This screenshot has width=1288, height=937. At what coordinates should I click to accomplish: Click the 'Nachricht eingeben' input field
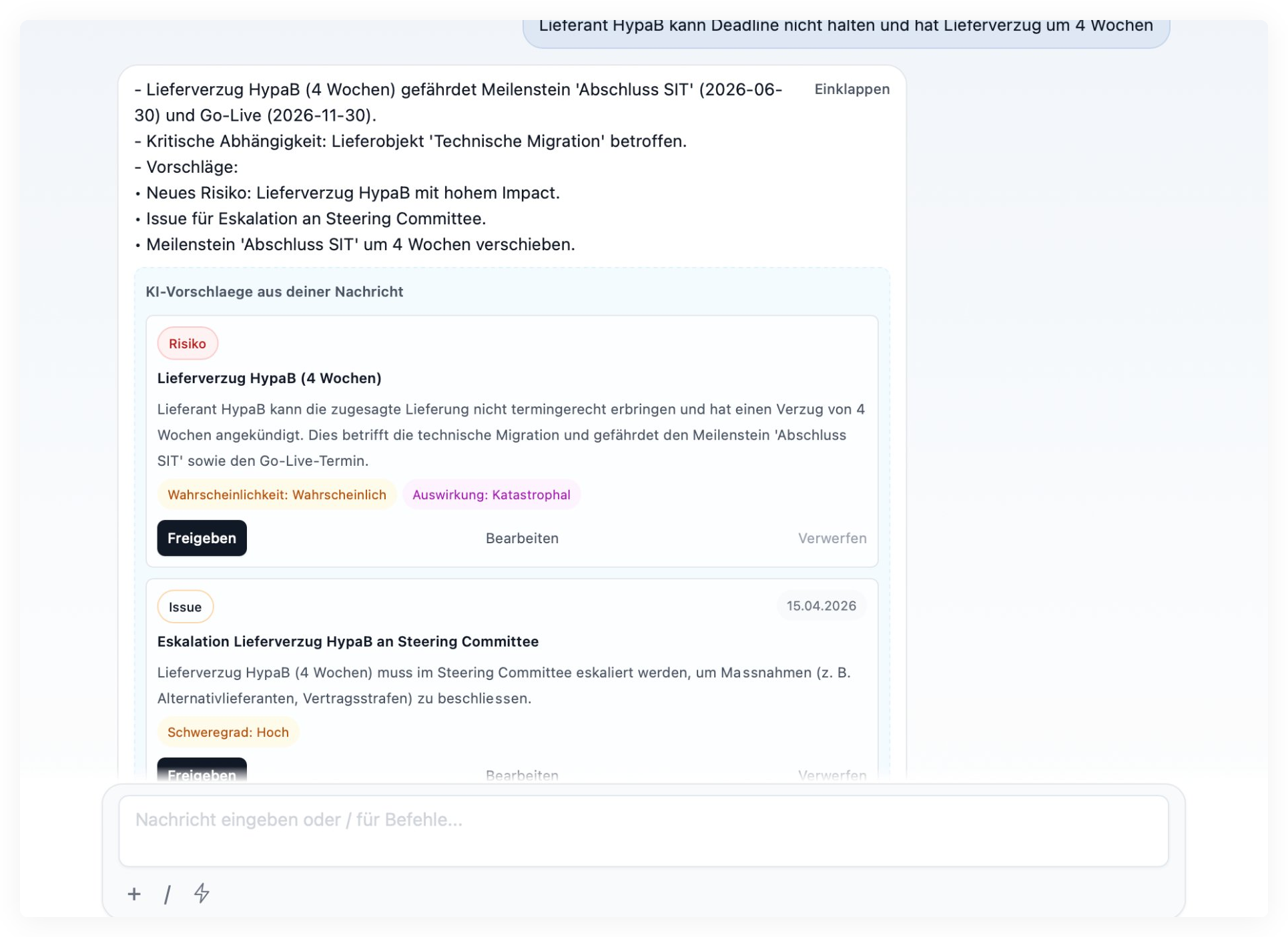[641, 830]
